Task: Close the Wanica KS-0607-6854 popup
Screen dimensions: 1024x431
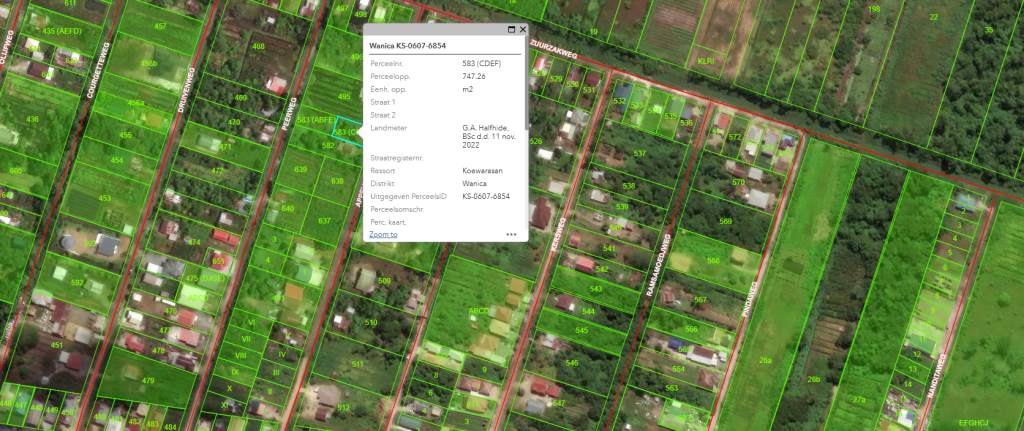Action: [523, 30]
